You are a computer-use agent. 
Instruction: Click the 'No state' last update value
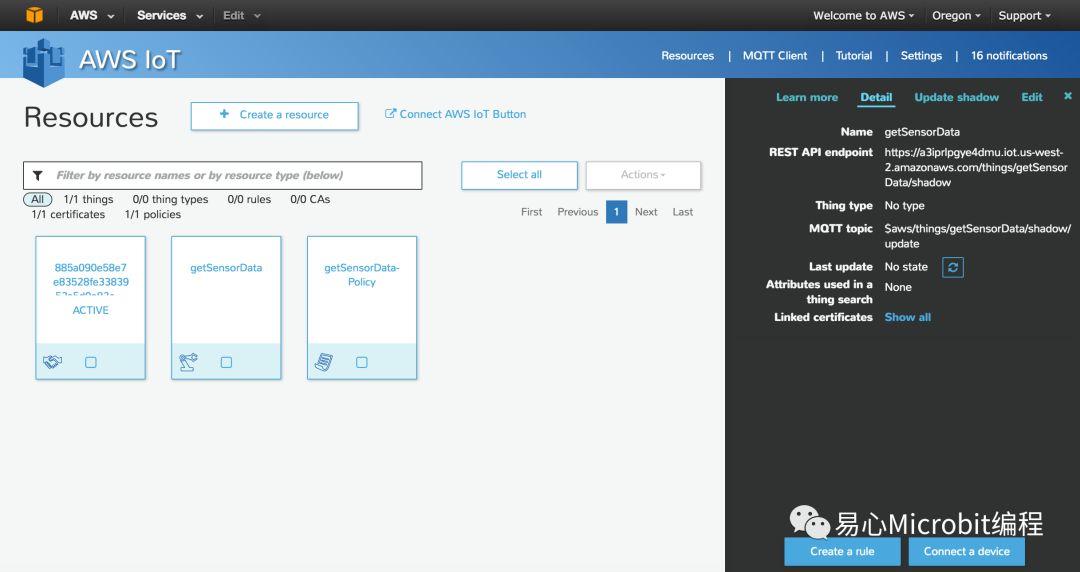[906, 267]
